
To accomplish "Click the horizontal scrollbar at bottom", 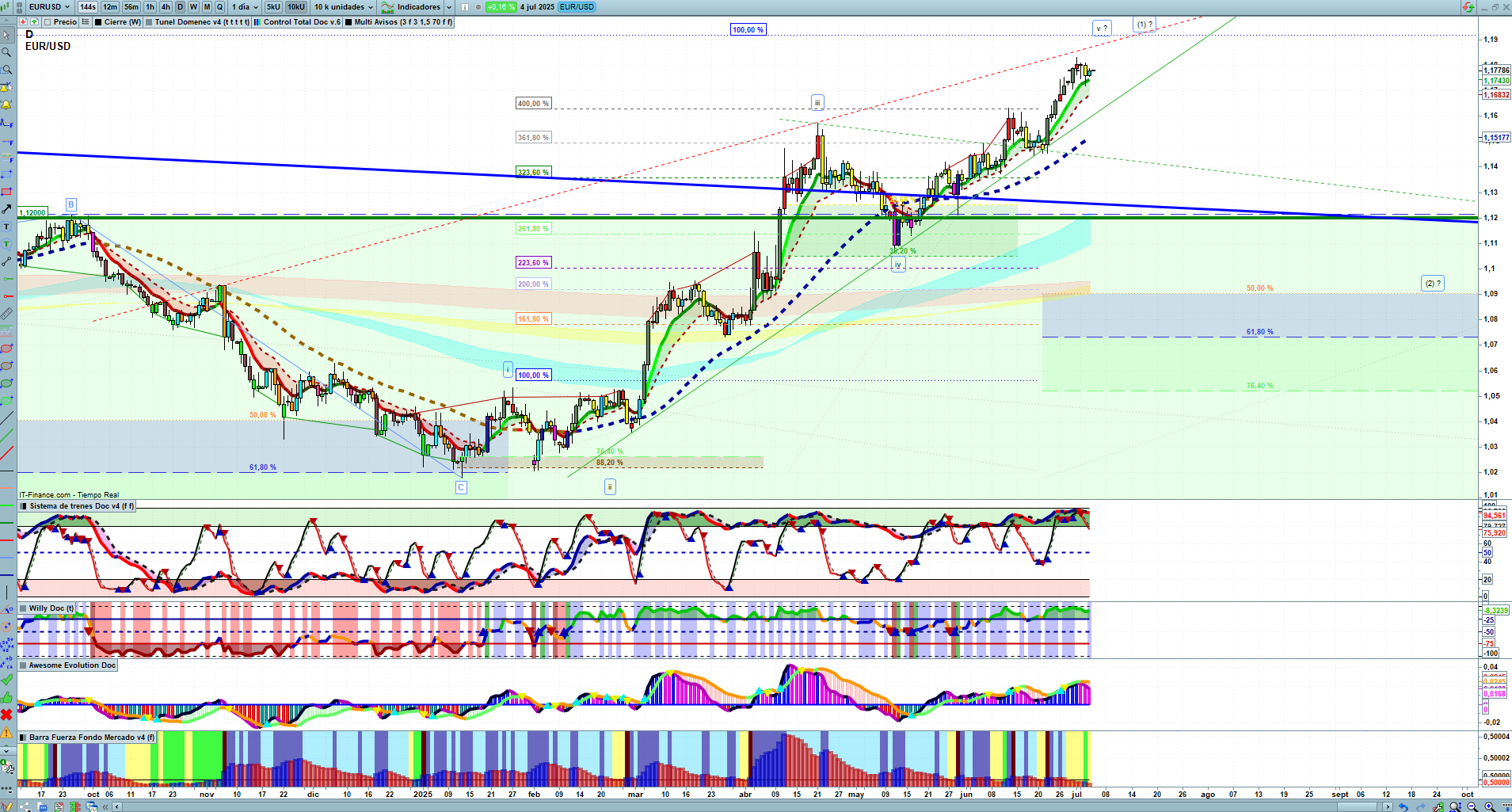I will (x=752, y=806).
